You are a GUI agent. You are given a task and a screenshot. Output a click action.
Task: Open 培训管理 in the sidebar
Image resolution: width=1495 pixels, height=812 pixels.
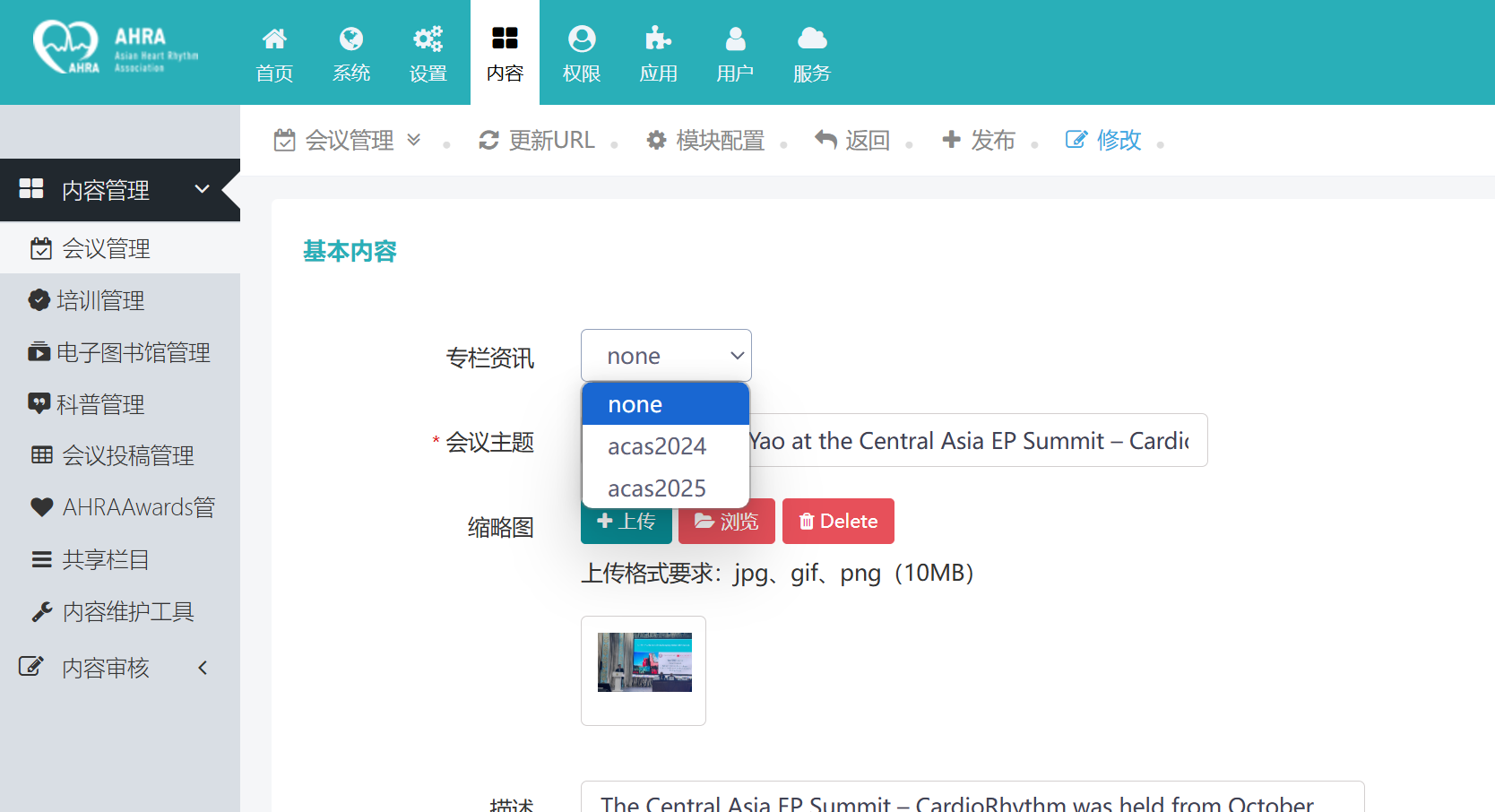[100, 301]
